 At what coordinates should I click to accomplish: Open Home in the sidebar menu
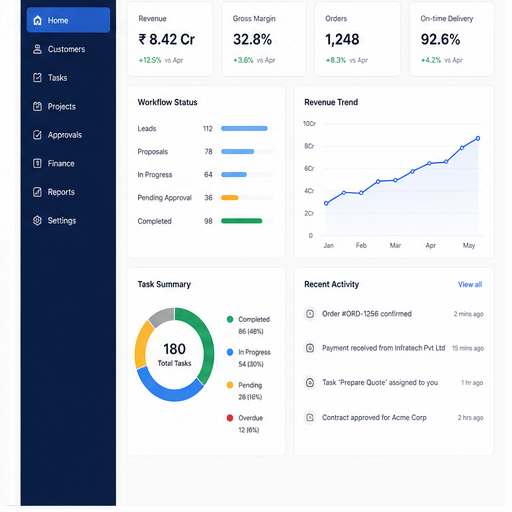(68, 20)
